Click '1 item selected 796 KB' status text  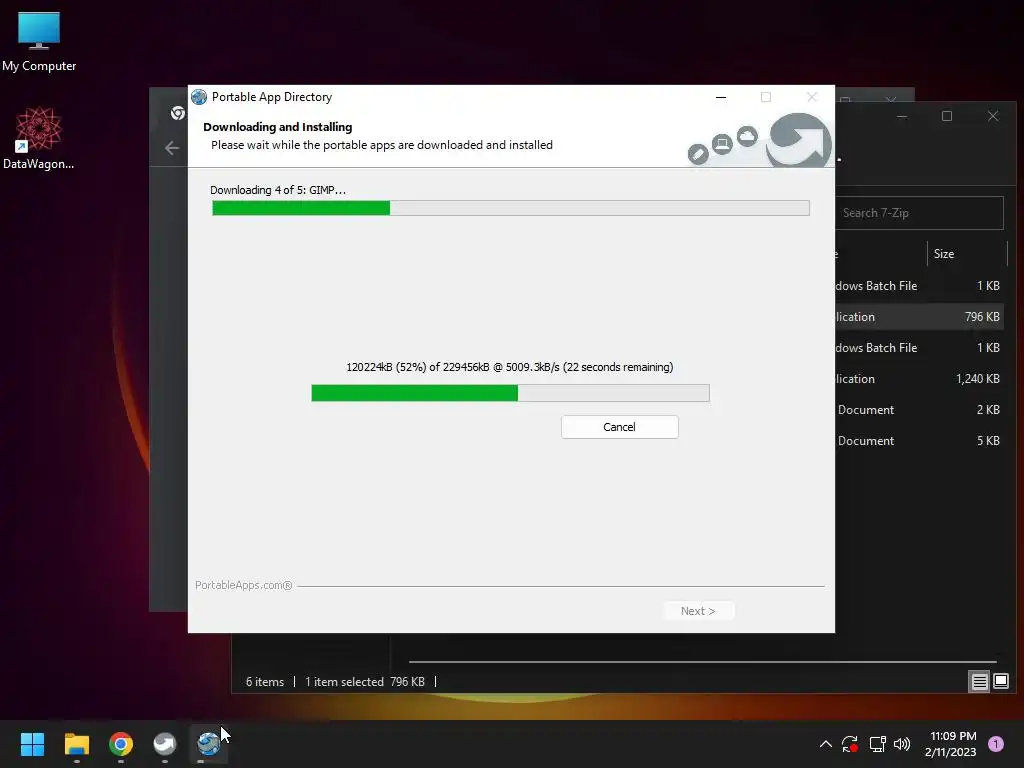coord(364,682)
